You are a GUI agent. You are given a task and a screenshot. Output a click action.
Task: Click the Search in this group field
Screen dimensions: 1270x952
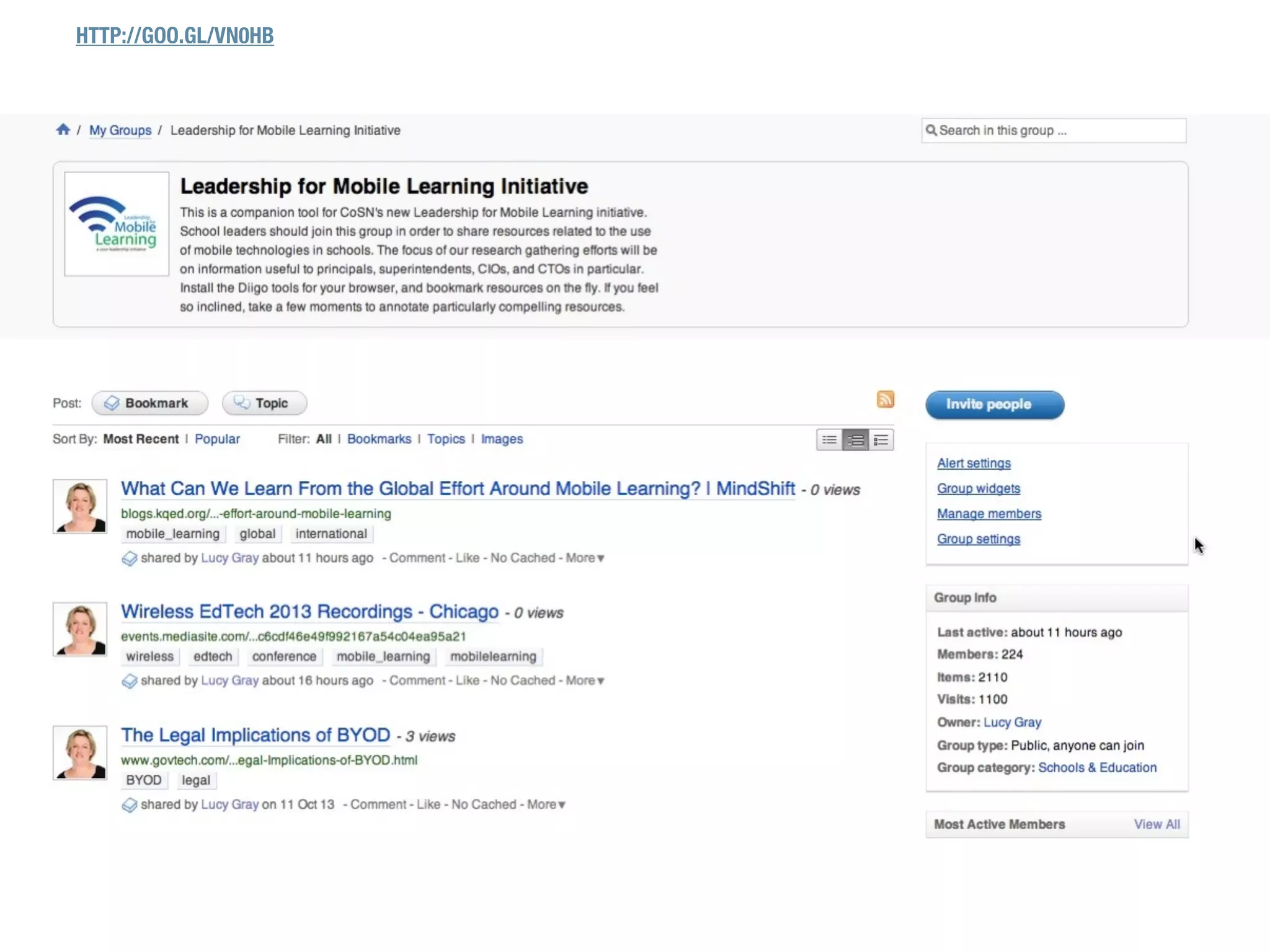point(1054,131)
